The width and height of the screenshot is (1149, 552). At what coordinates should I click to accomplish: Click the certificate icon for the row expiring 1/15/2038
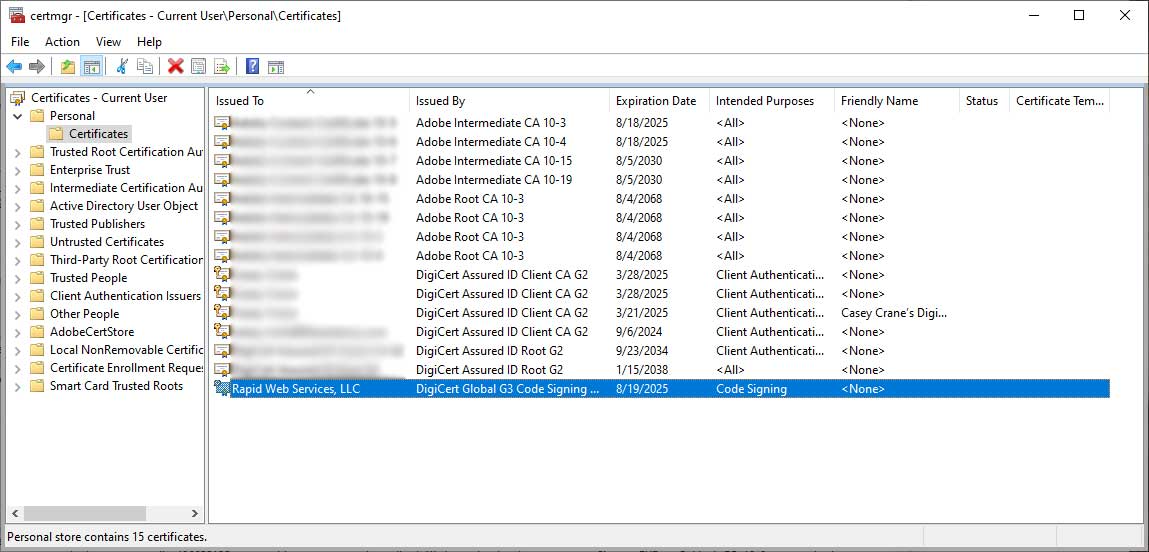click(x=222, y=369)
